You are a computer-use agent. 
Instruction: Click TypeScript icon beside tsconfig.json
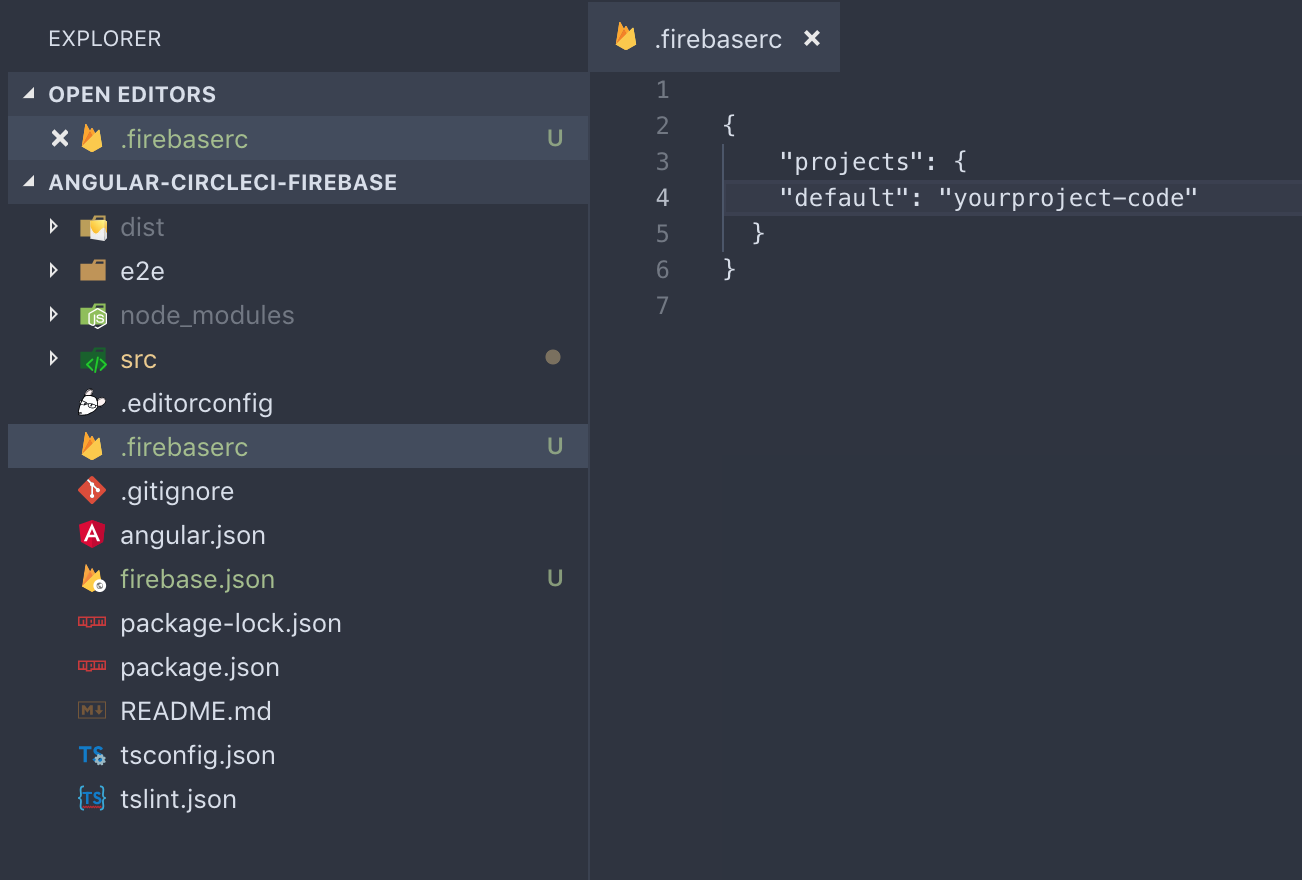coord(92,755)
